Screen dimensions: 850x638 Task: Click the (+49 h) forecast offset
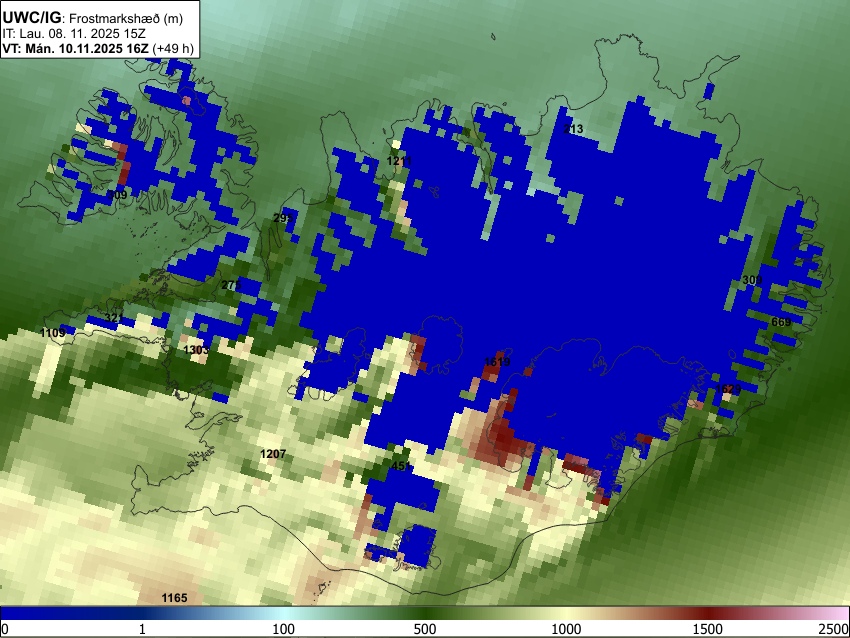click(173, 48)
